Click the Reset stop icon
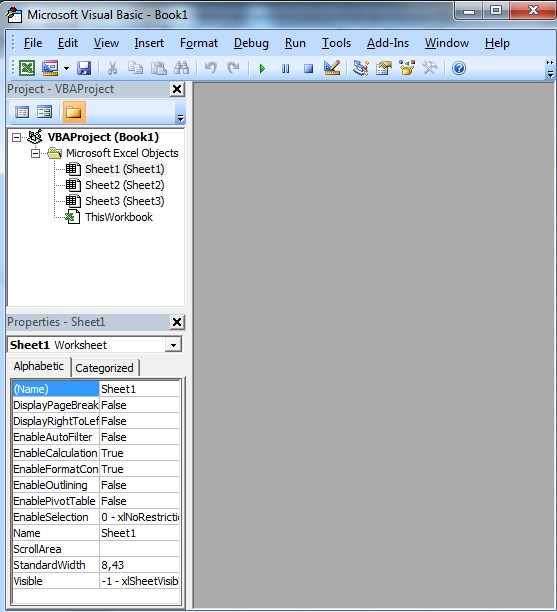This screenshot has width=557, height=612. [x=308, y=69]
